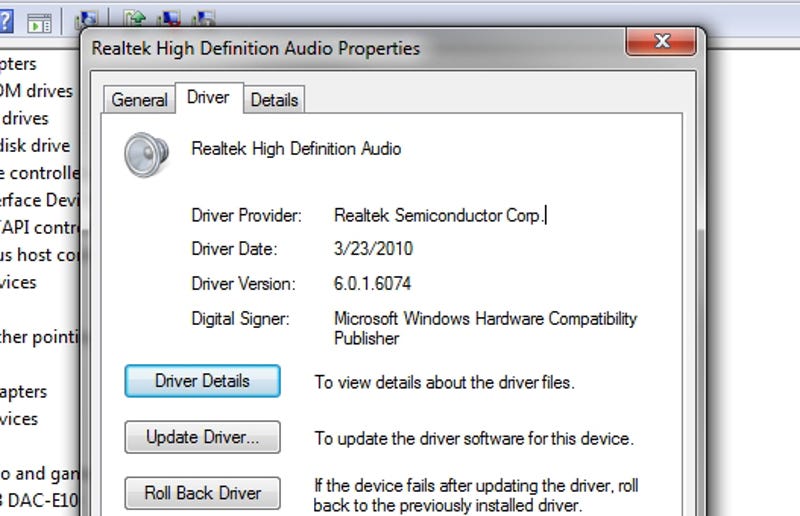Click the uninstall device toolbar icon with red X
800x516 pixels.
point(169,18)
